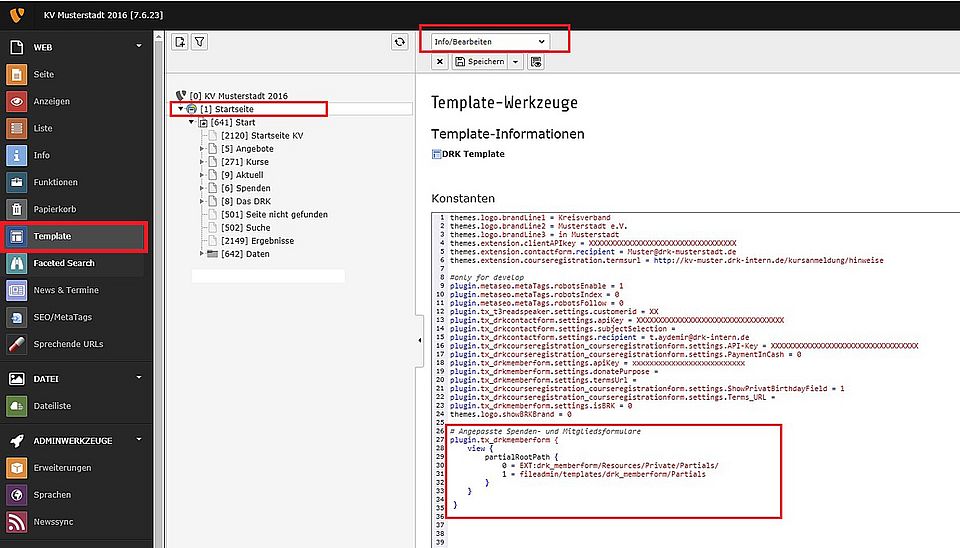Click the Faceted Search module icon
Image resolution: width=960 pixels, height=548 pixels.
pos(17,263)
